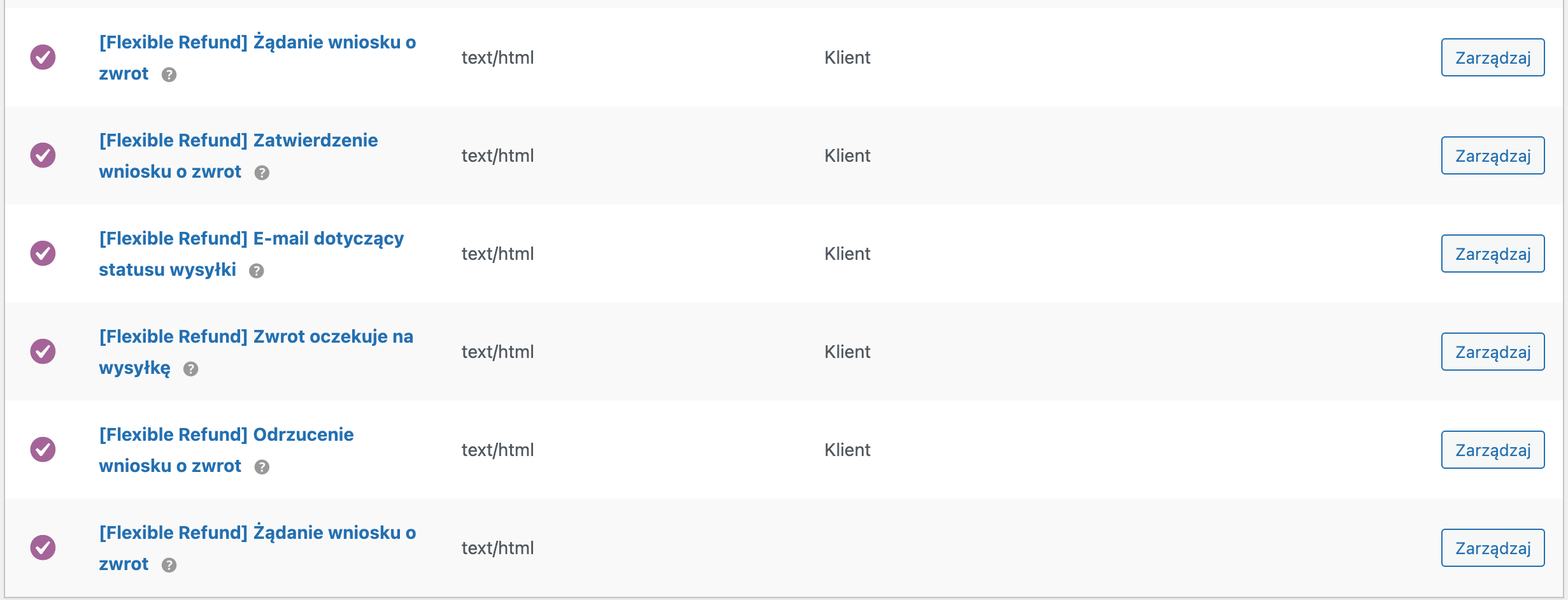
Task: Click Zarządzaj for E-mail dotyczący statusu wysyłki
Action: click(1493, 254)
